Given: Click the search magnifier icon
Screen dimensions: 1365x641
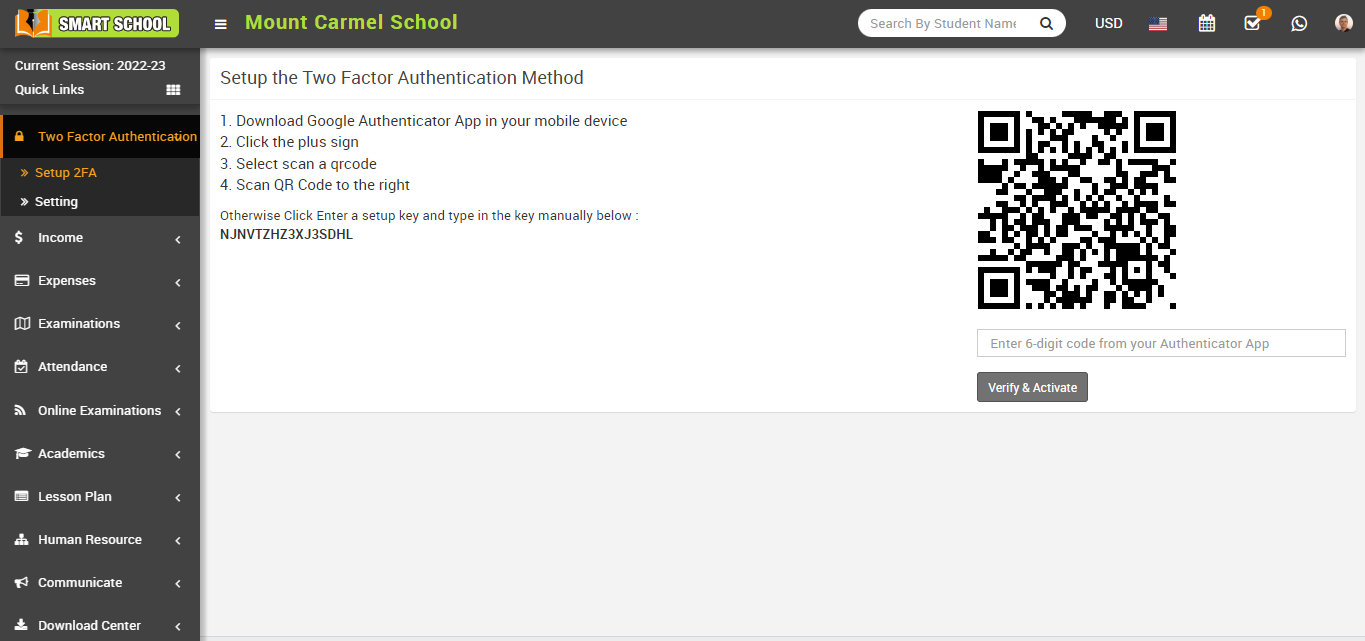Looking at the screenshot, I should tap(1046, 23).
